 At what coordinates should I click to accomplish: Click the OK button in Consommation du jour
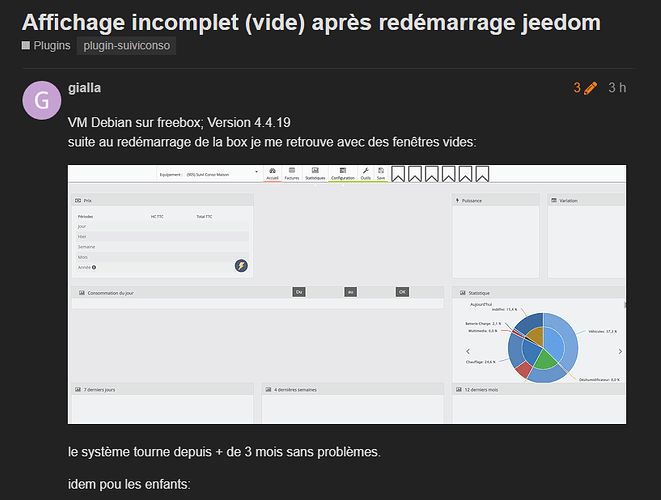[x=402, y=292]
